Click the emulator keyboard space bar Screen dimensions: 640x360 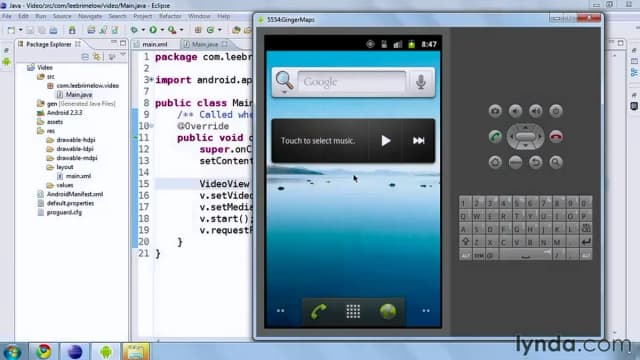[x=526, y=255]
